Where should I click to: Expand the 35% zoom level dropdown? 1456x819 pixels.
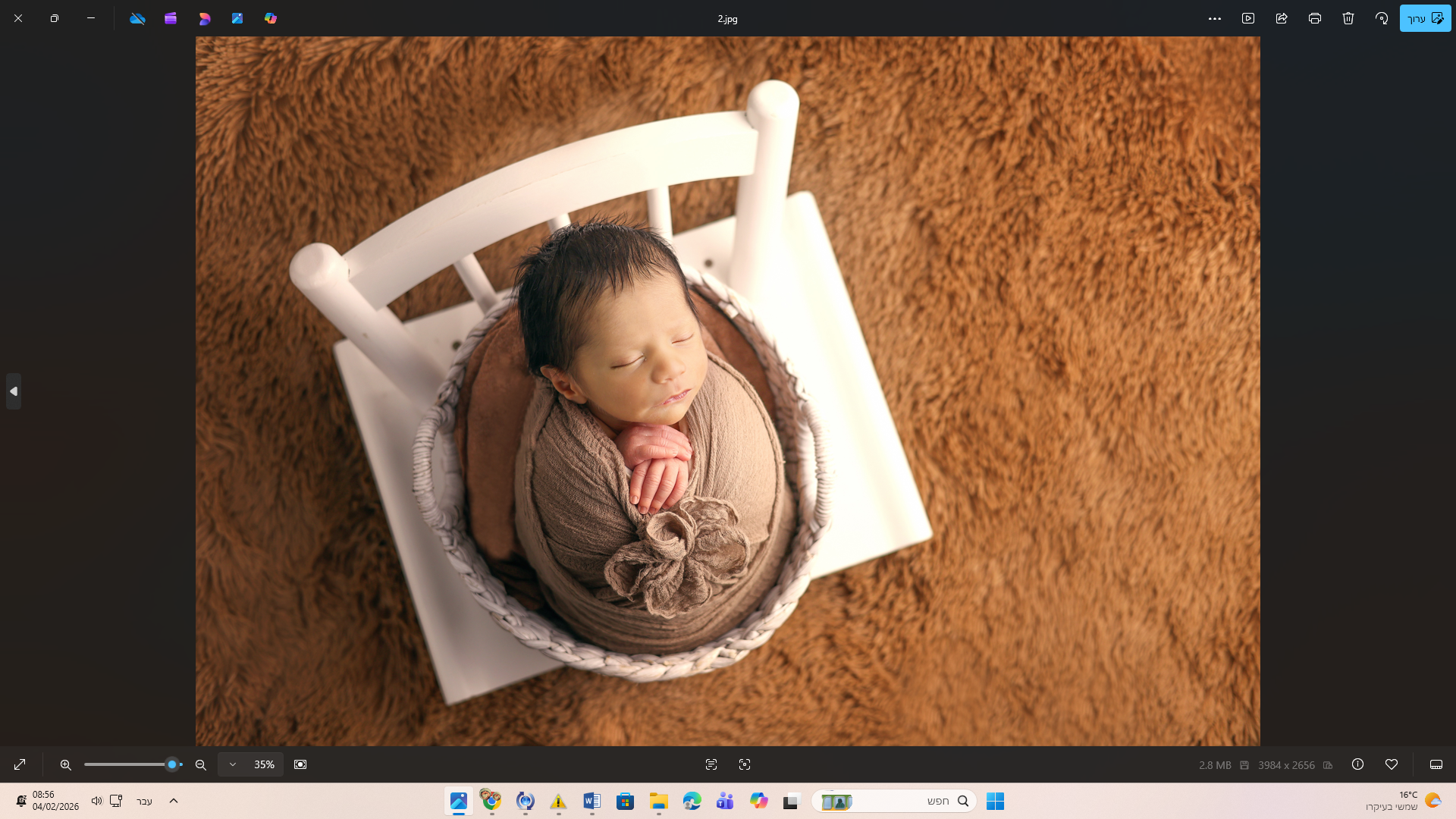pos(233,764)
